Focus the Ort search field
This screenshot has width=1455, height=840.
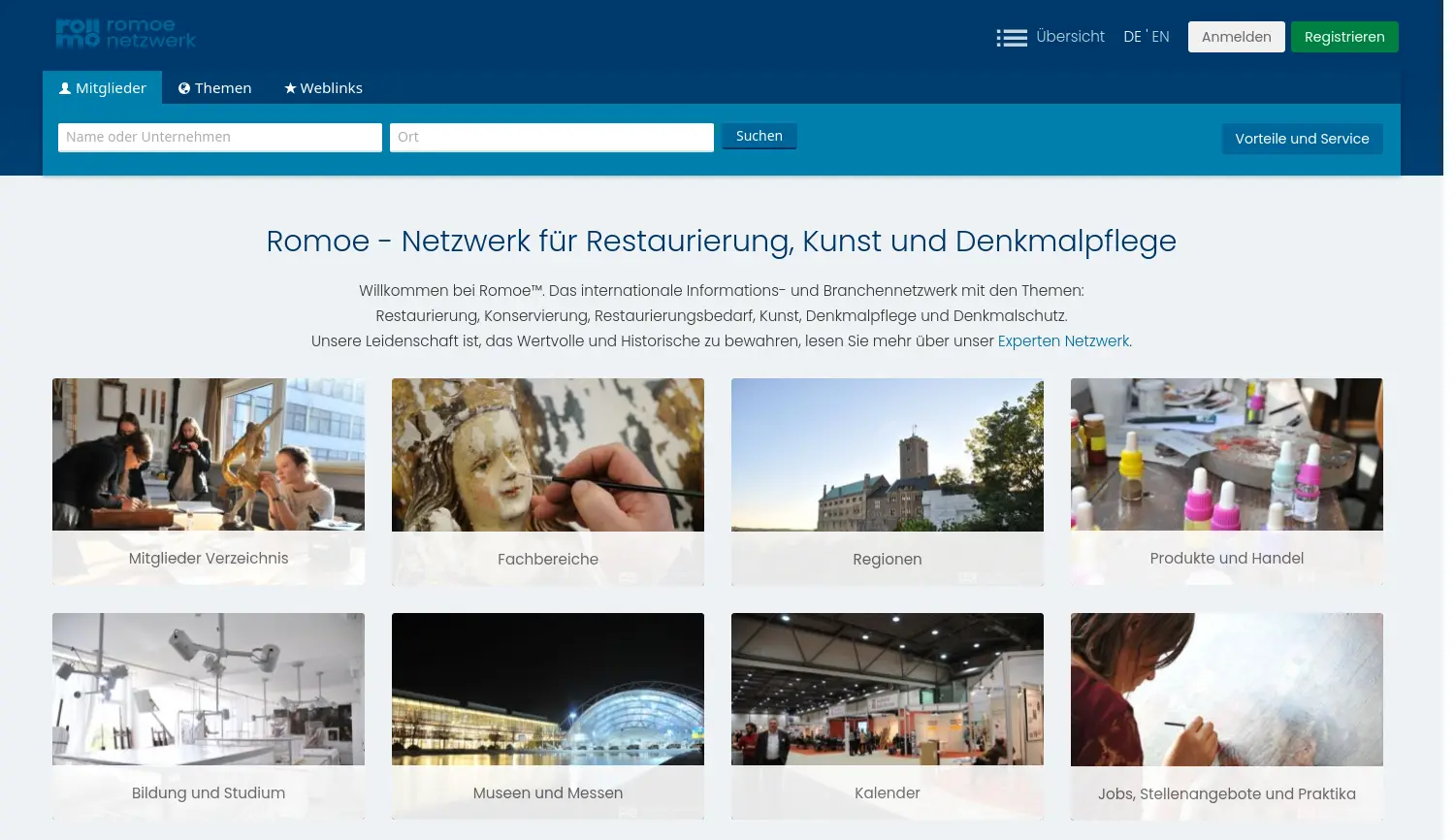pyautogui.click(x=552, y=137)
